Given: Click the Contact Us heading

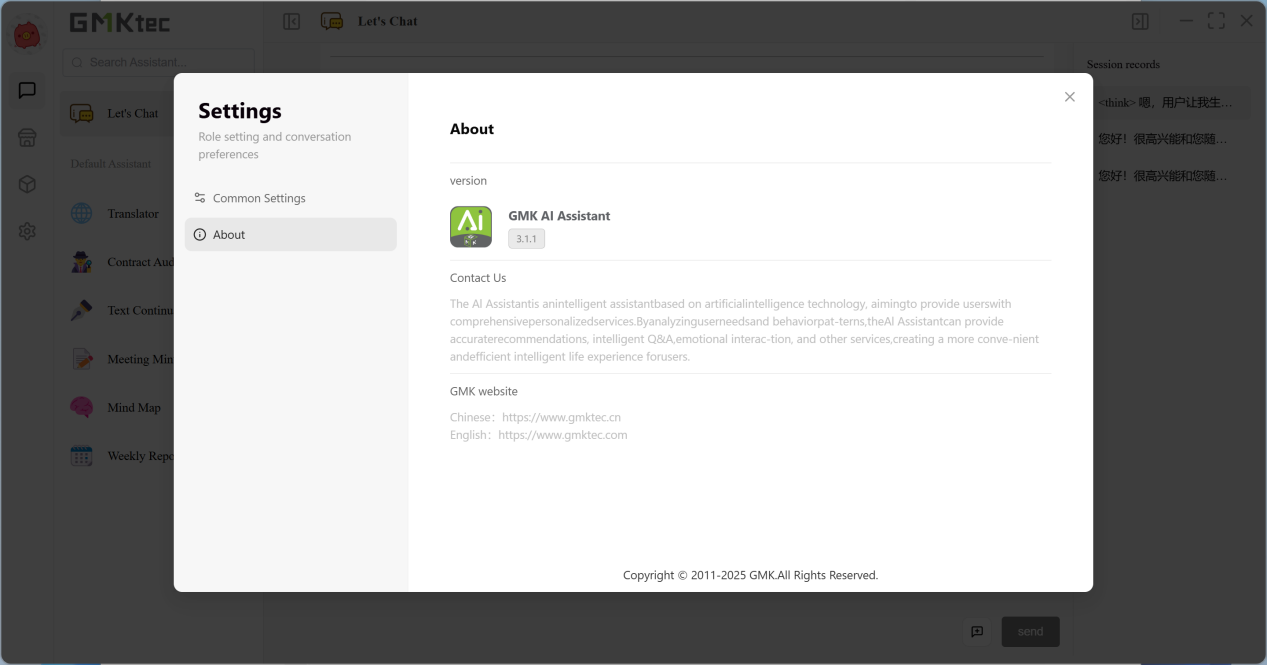Looking at the screenshot, I should [x=478, y=278].
